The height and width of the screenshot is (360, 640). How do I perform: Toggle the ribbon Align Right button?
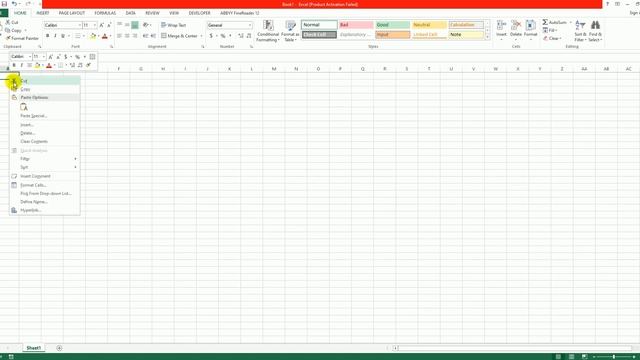[x=135, y=36]
